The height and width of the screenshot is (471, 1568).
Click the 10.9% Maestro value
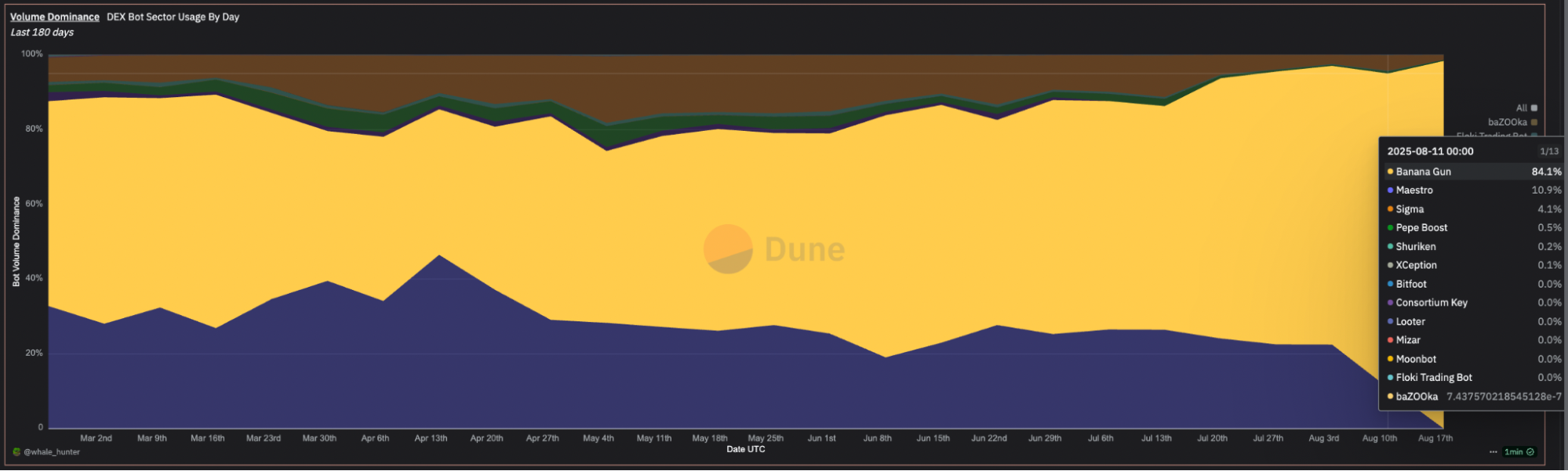[1546, 190]
